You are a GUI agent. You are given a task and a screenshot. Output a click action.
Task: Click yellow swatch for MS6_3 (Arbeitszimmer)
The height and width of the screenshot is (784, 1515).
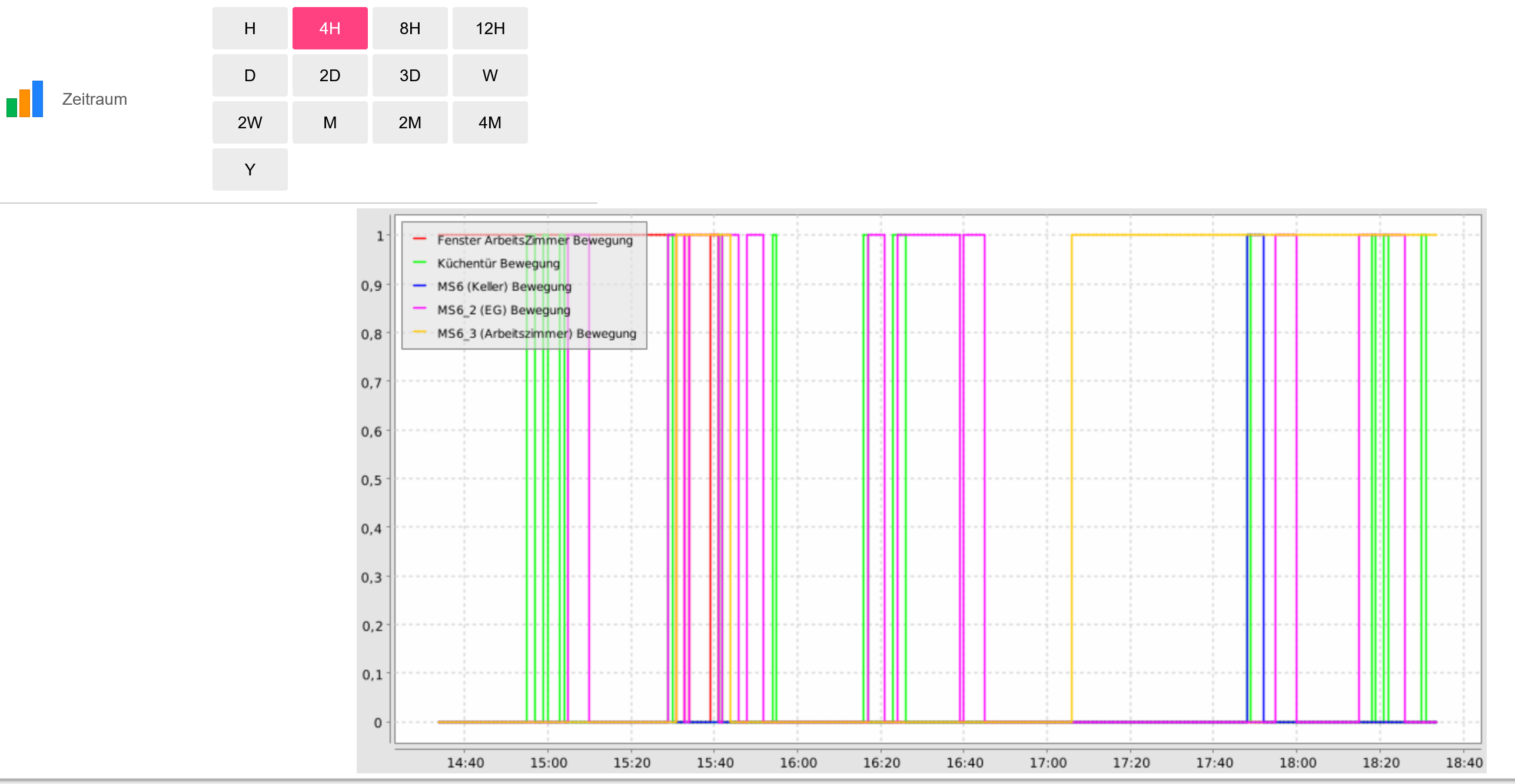coord(420,332)
